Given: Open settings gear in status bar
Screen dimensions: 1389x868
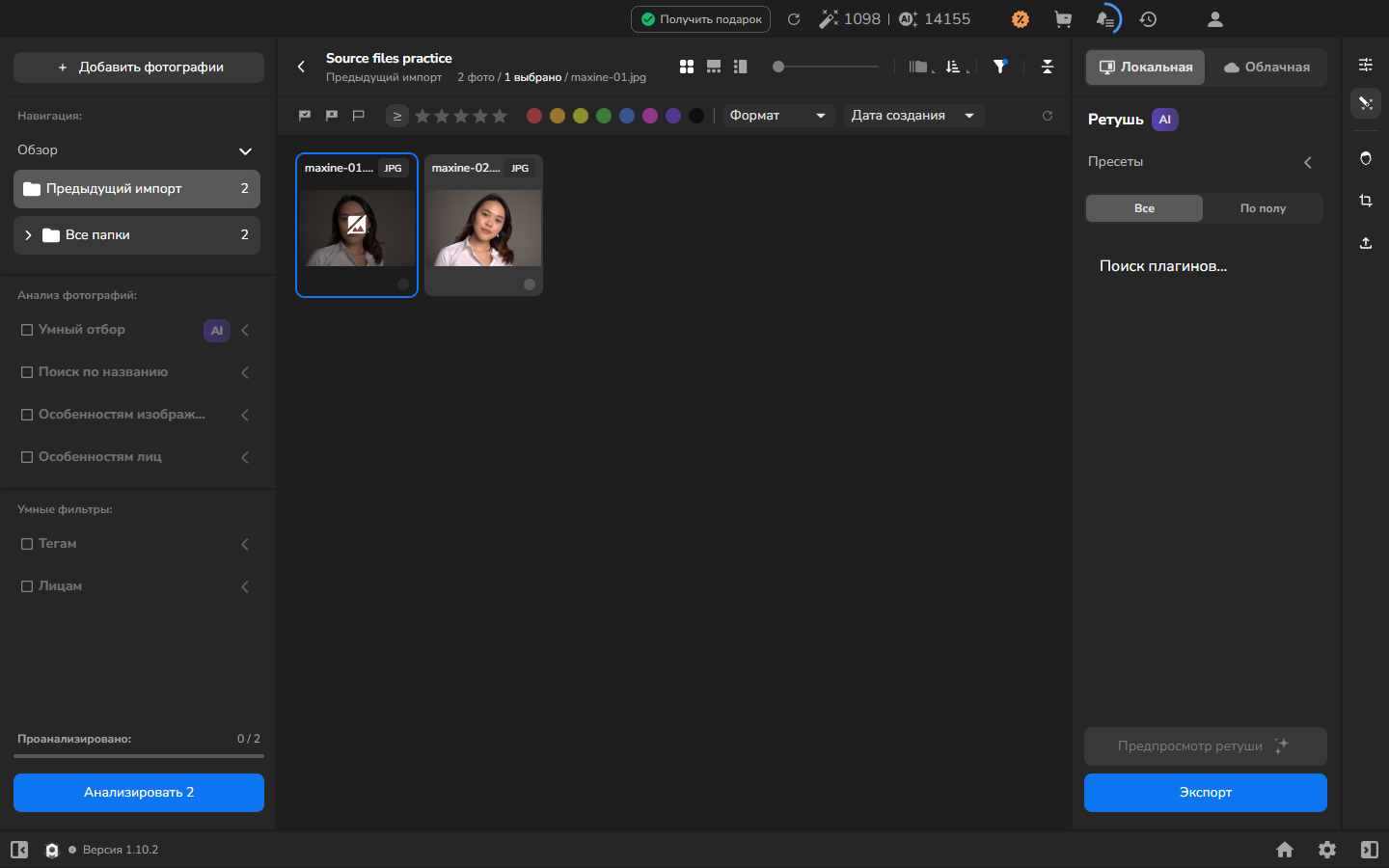Looking at the screenshot, I should 1327,850.
